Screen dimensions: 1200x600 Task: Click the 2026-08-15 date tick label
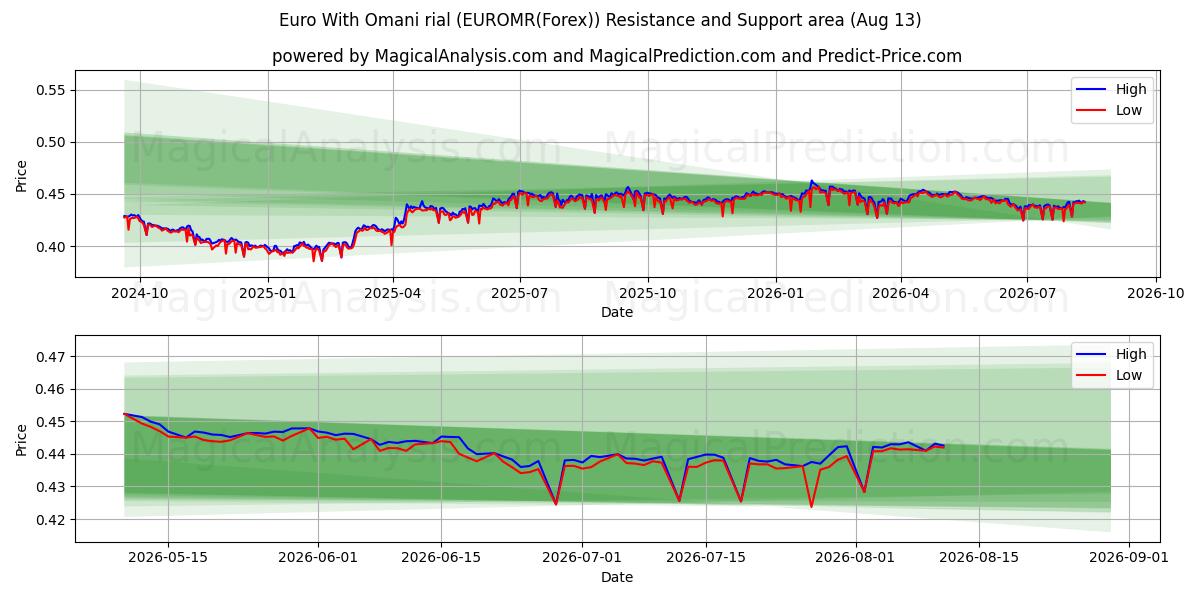point(980,558)
